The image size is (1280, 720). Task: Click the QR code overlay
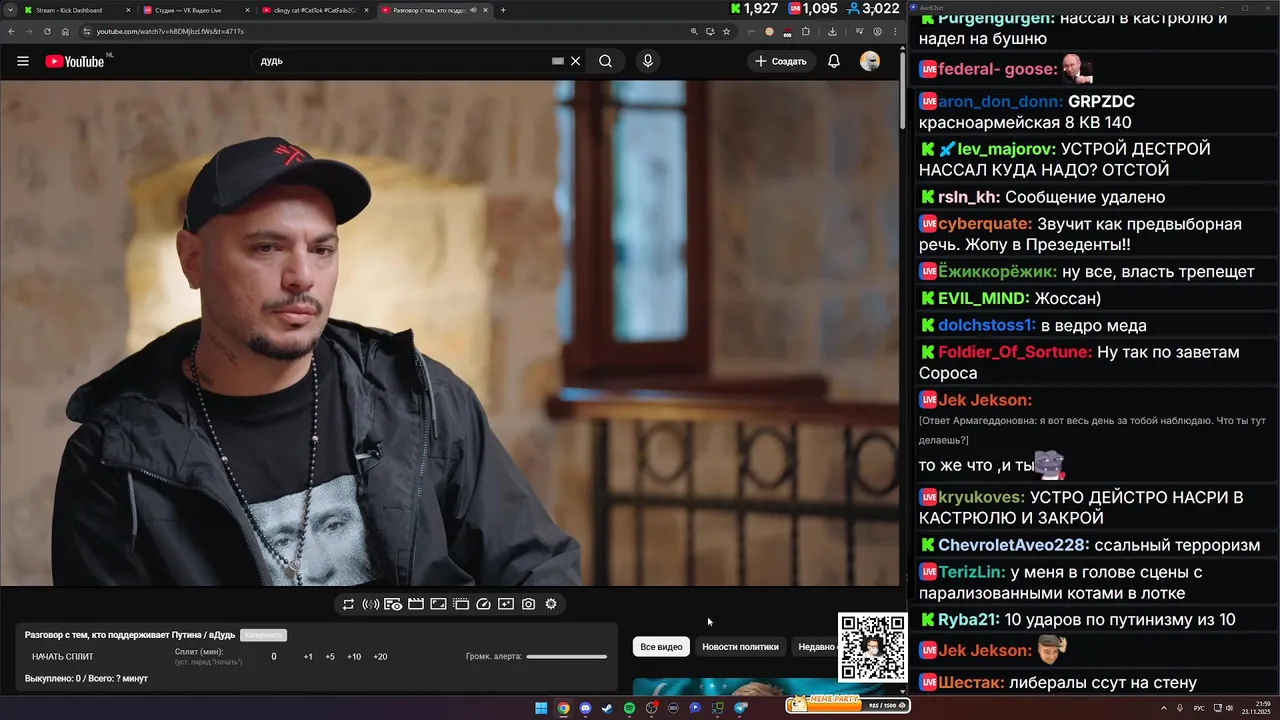tap(872, 647)
